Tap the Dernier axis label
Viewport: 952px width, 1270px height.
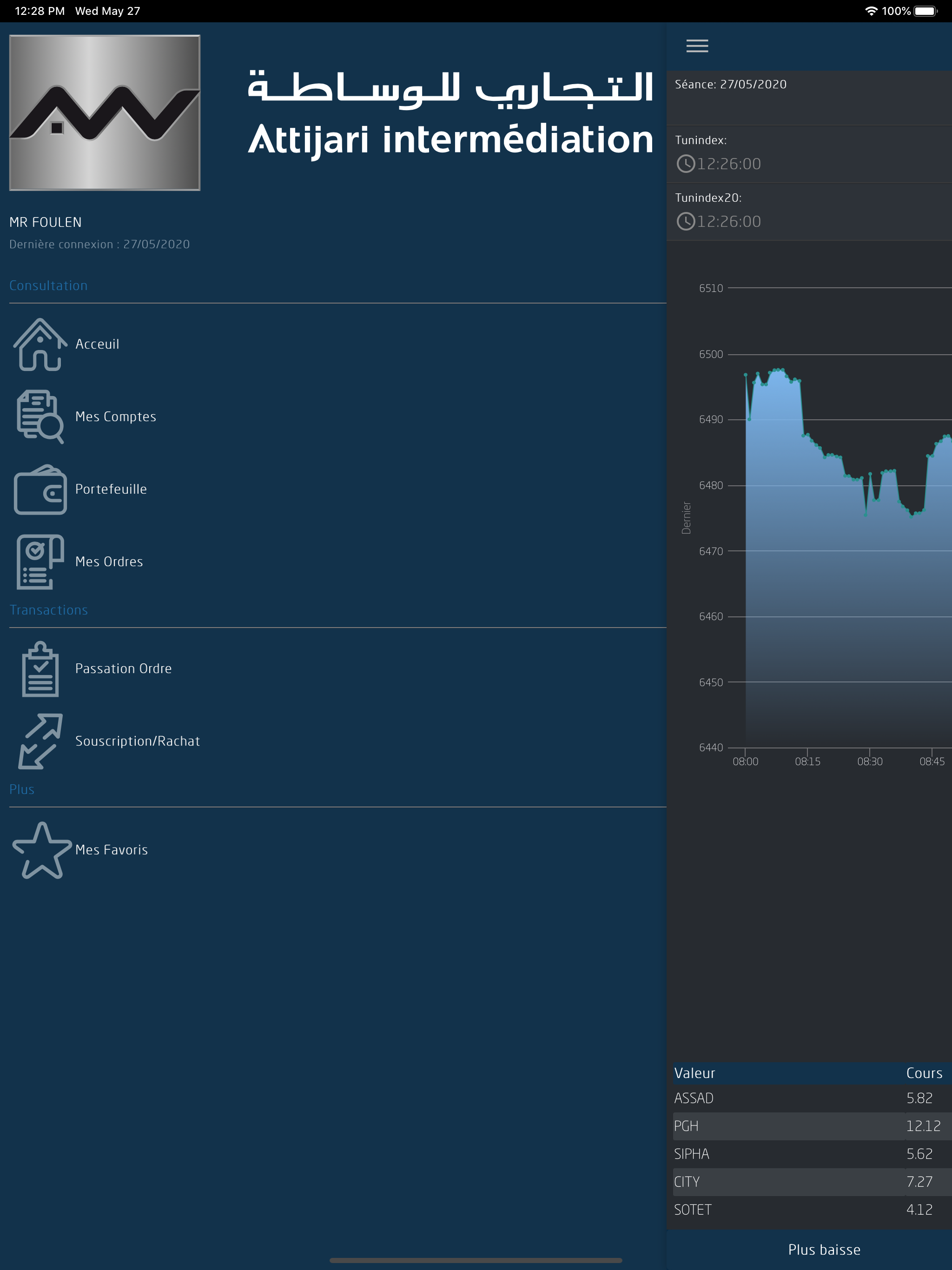click(686, 518)
